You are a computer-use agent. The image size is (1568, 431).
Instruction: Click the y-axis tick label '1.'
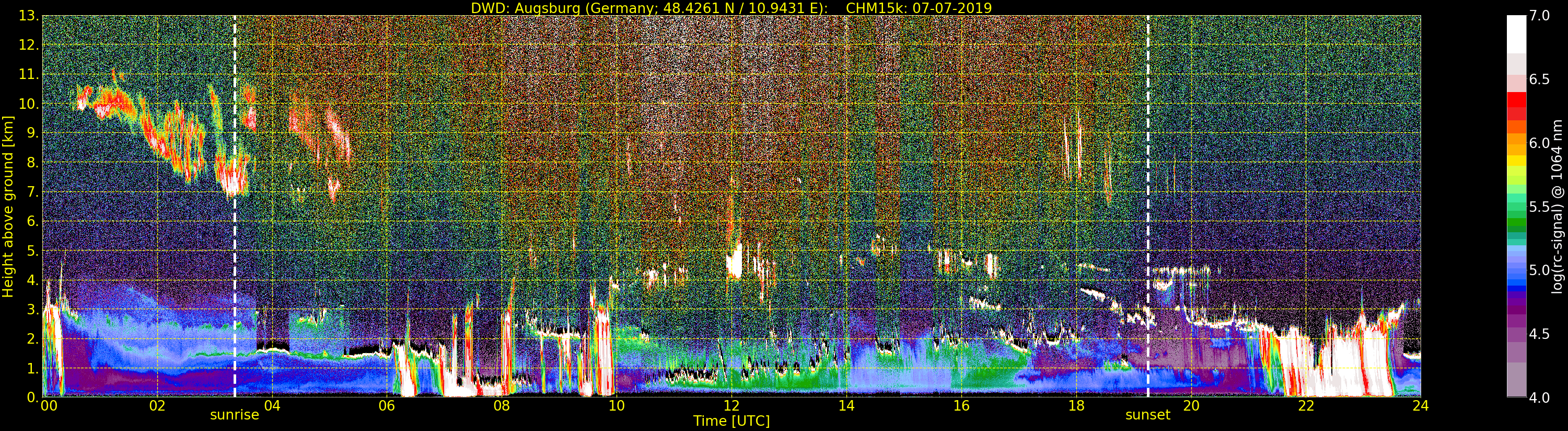click(x=32, y=368)
